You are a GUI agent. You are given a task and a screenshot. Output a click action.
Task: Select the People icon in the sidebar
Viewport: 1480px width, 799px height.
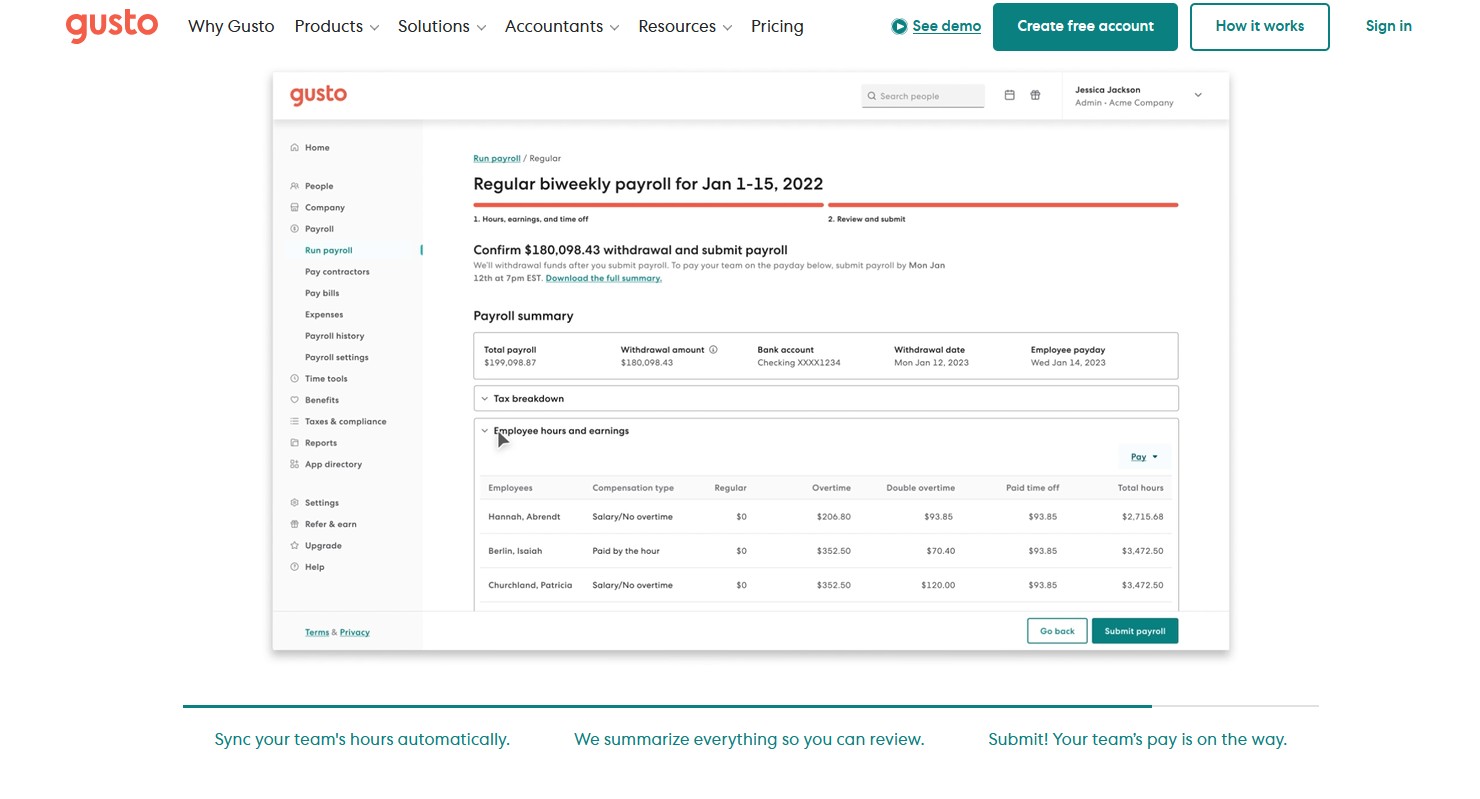(296, 185)
